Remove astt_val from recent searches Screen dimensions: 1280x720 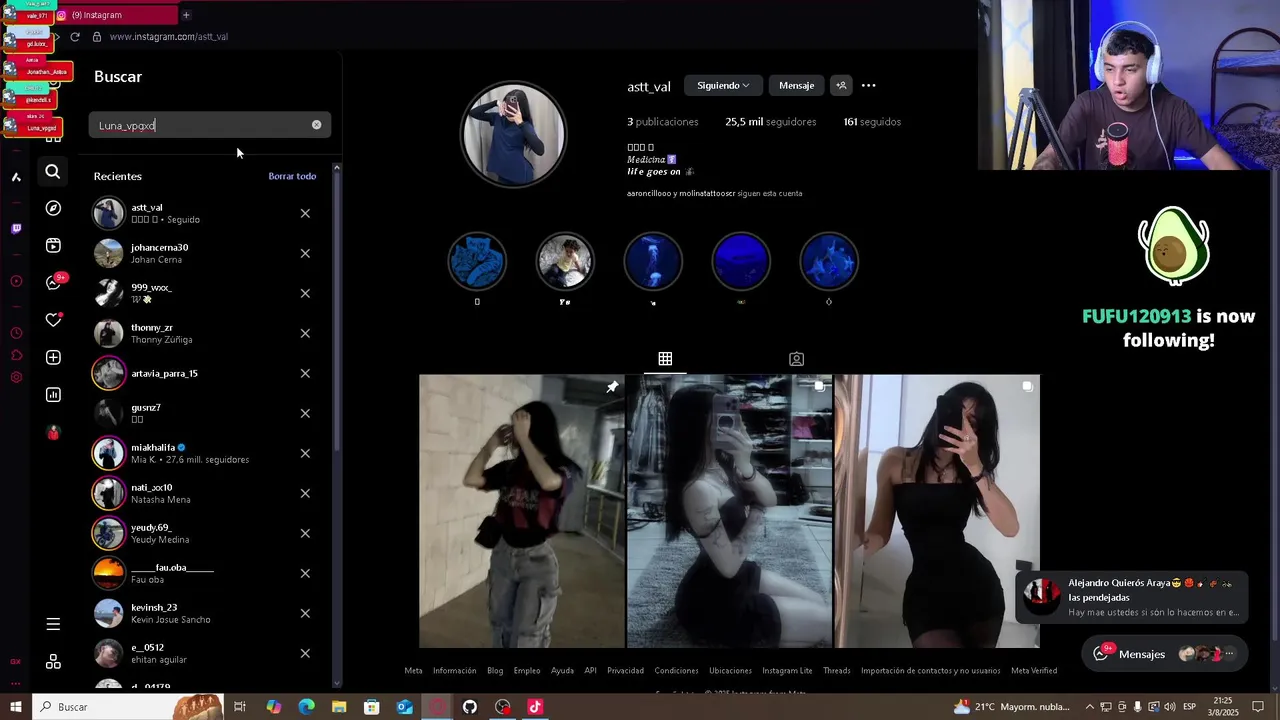coord(305,213)
